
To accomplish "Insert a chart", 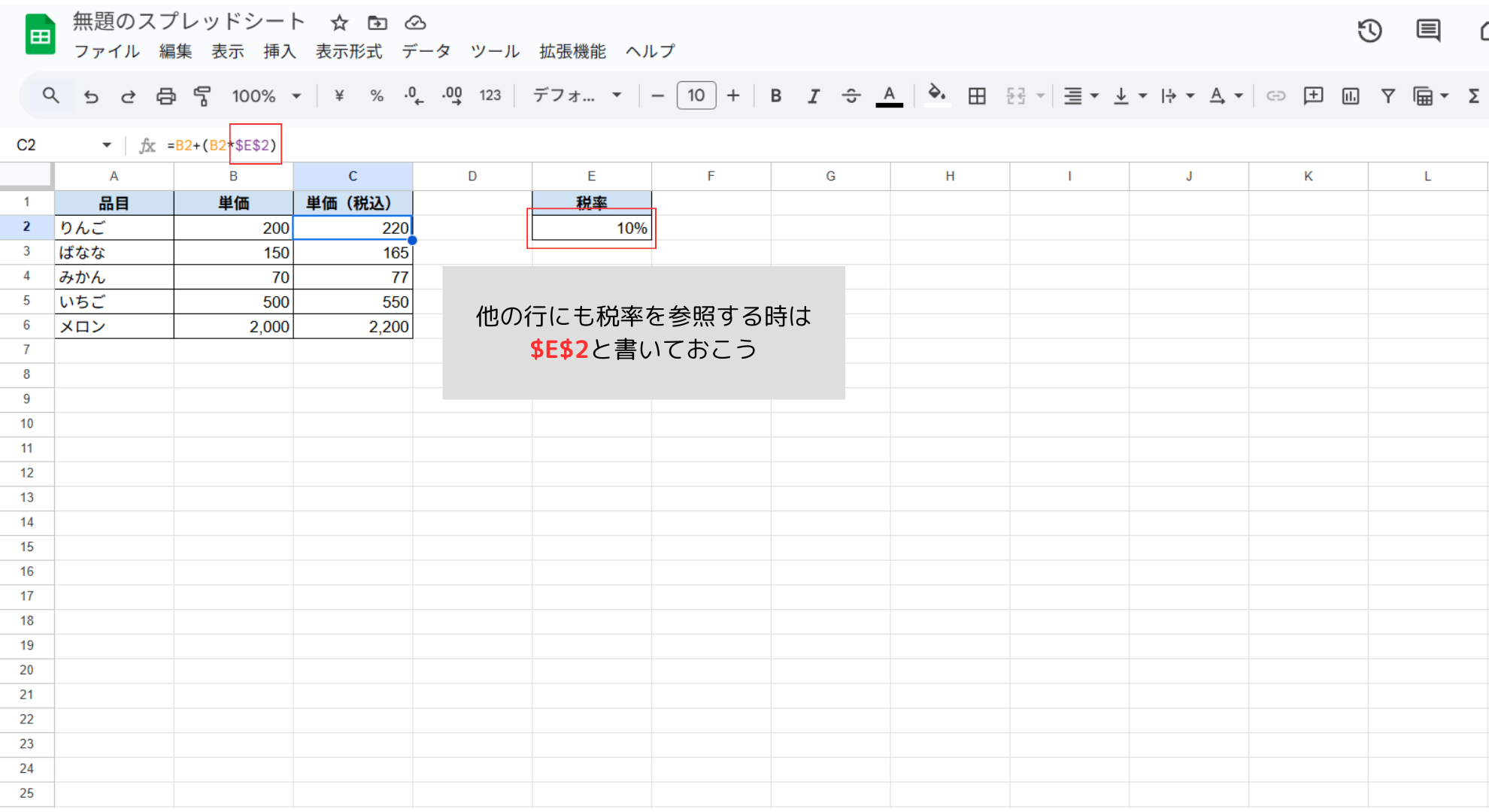I will pos(1351,96).
